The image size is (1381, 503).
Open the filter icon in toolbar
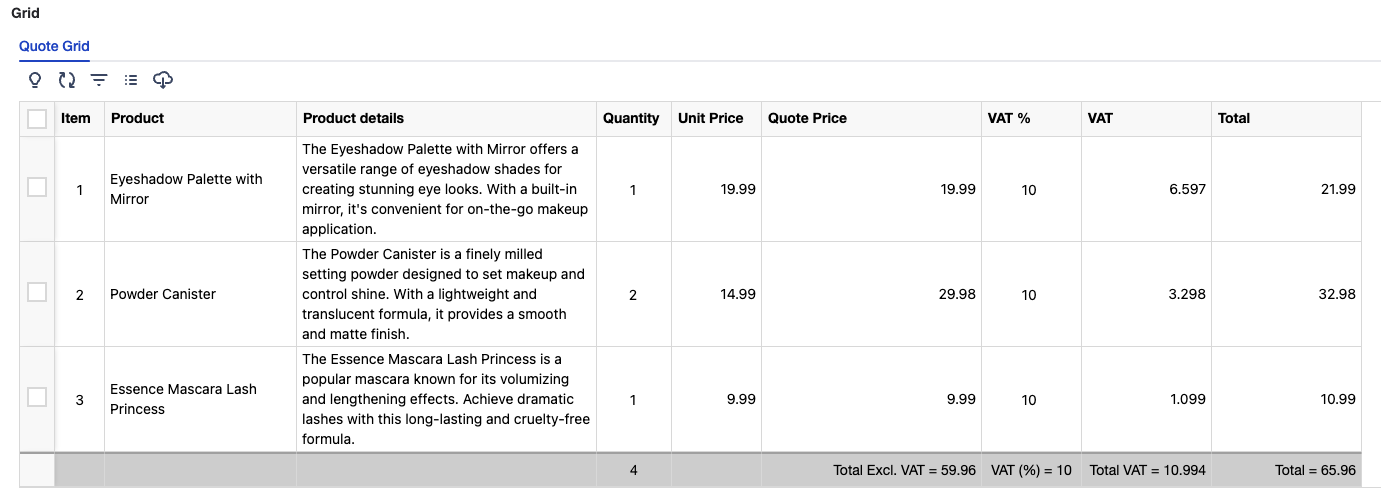pos(99,79)
